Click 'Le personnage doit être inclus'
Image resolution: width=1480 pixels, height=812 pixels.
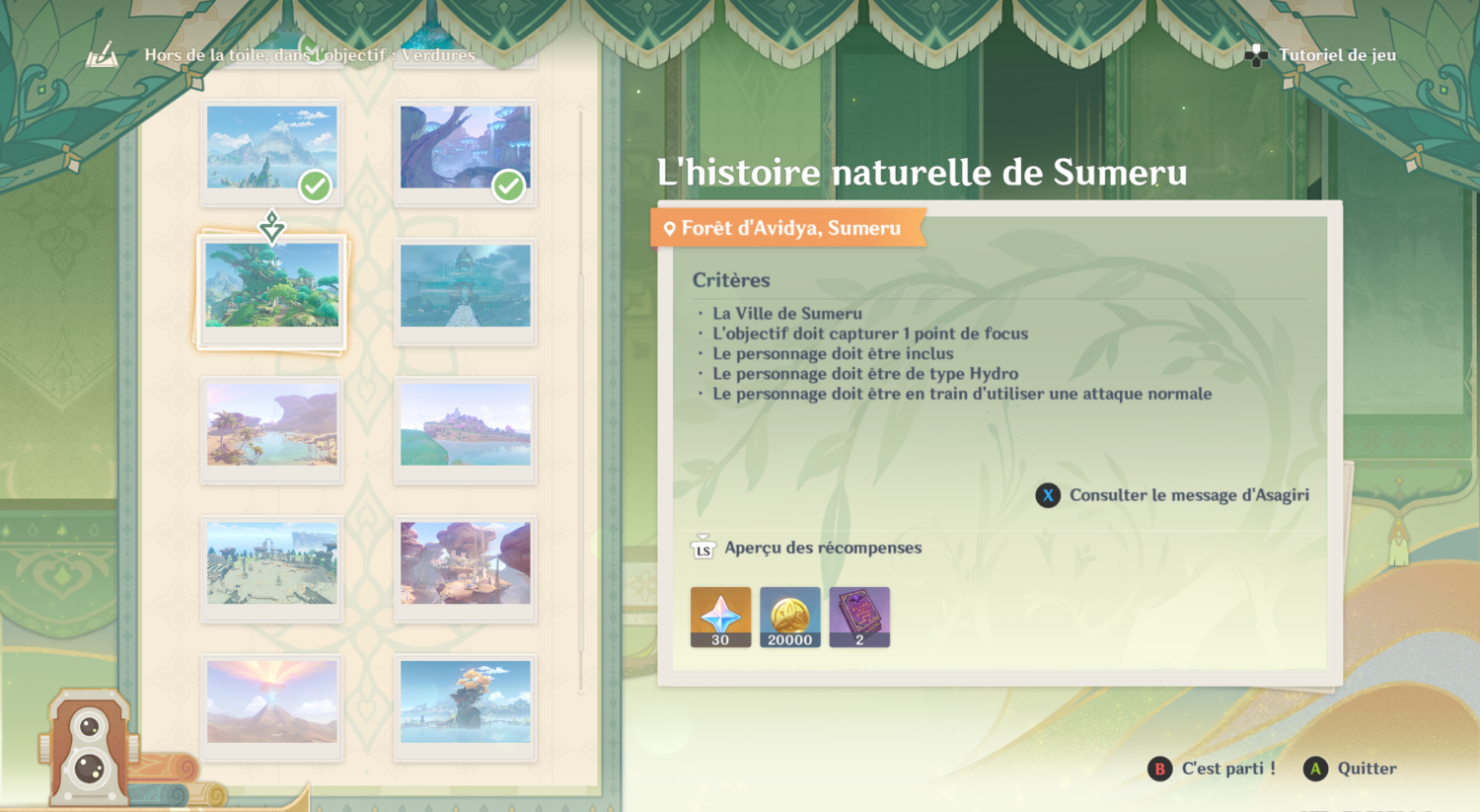pos(833,353)
